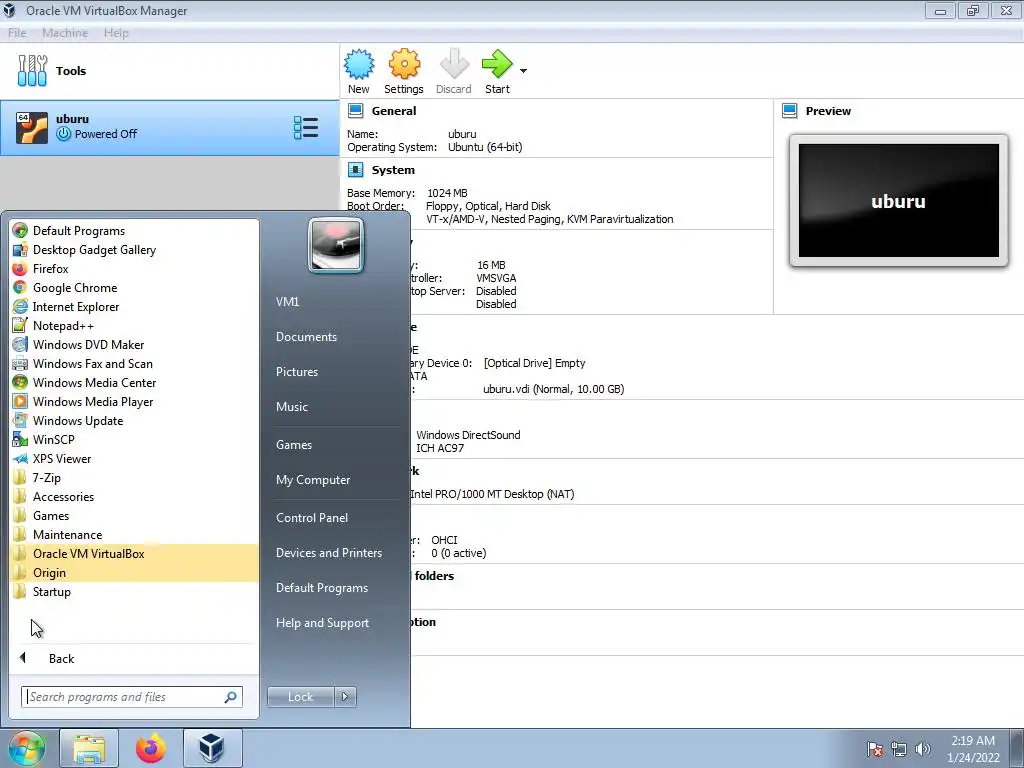Launch Firefox from the Start menu list
This screenshot has height=768, width=1024.
pos(135,268)
